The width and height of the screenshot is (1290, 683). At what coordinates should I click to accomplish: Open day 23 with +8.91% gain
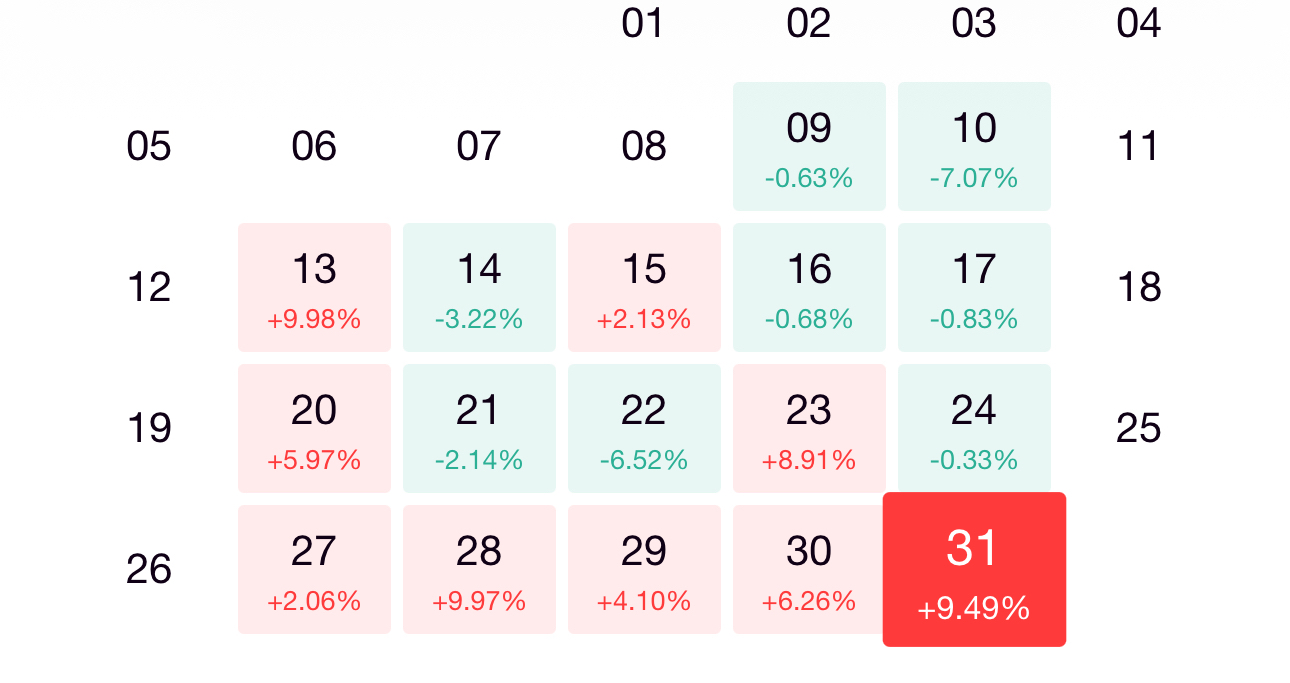pyautogui.click(x=809, y=429)
